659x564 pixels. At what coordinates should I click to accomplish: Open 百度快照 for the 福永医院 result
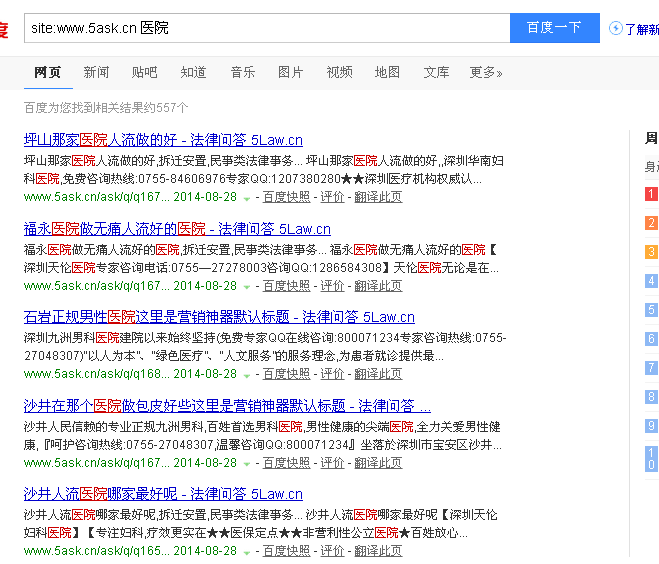click(286, 286)
